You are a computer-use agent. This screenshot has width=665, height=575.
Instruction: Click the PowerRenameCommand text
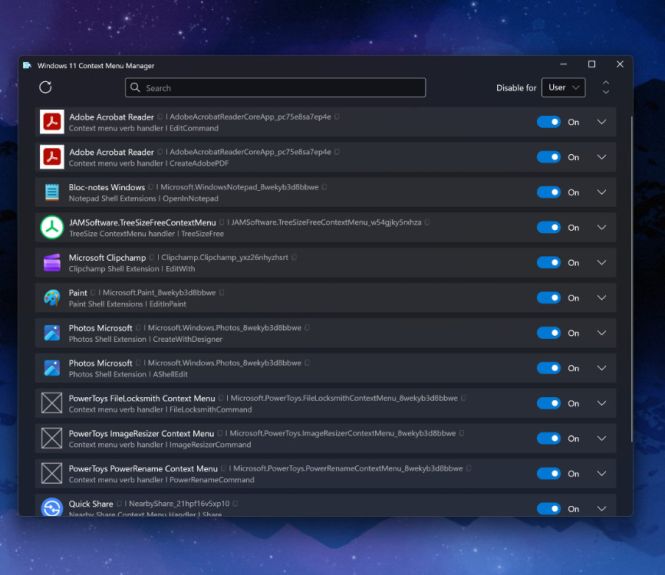[x=212, y=480]
